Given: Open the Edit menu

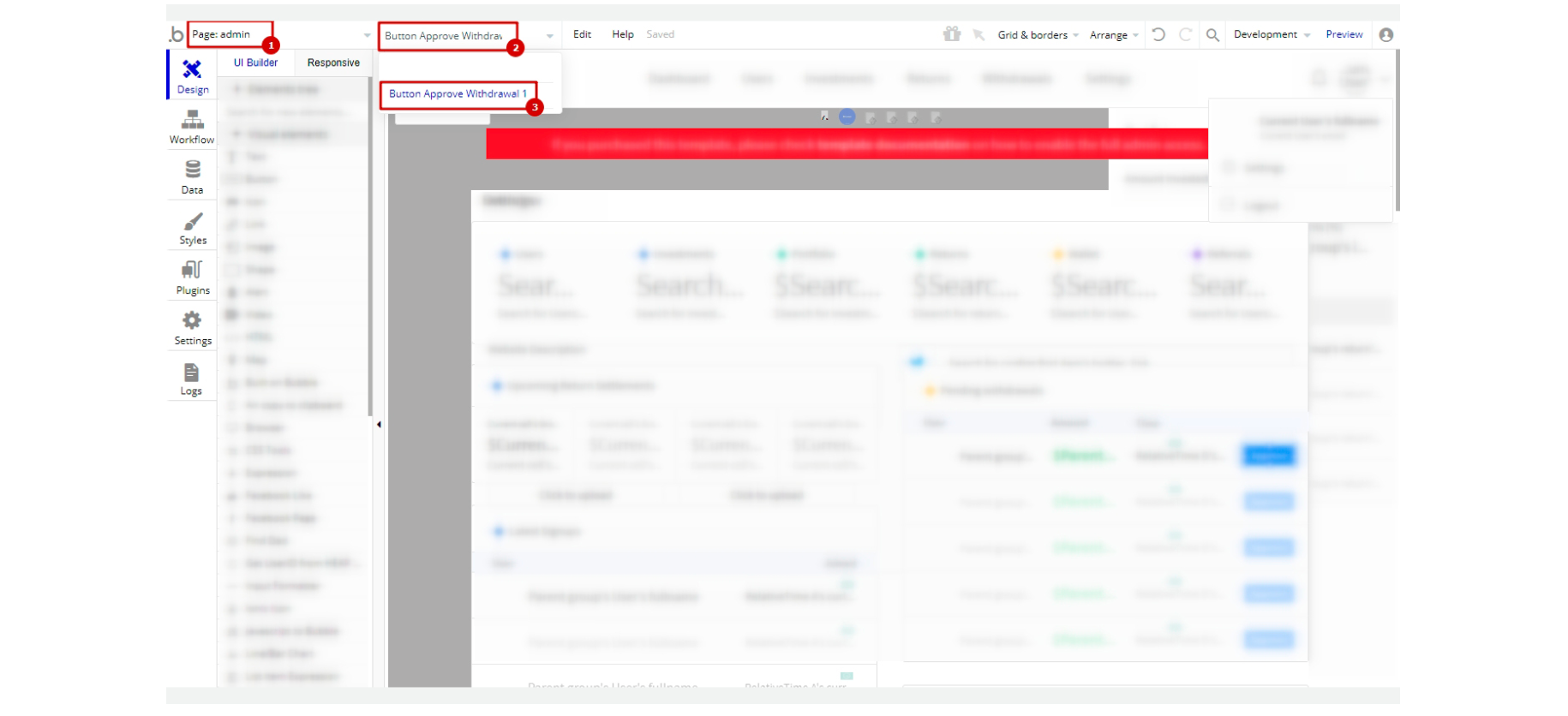Looking at the screenshot, I should 582,34.
